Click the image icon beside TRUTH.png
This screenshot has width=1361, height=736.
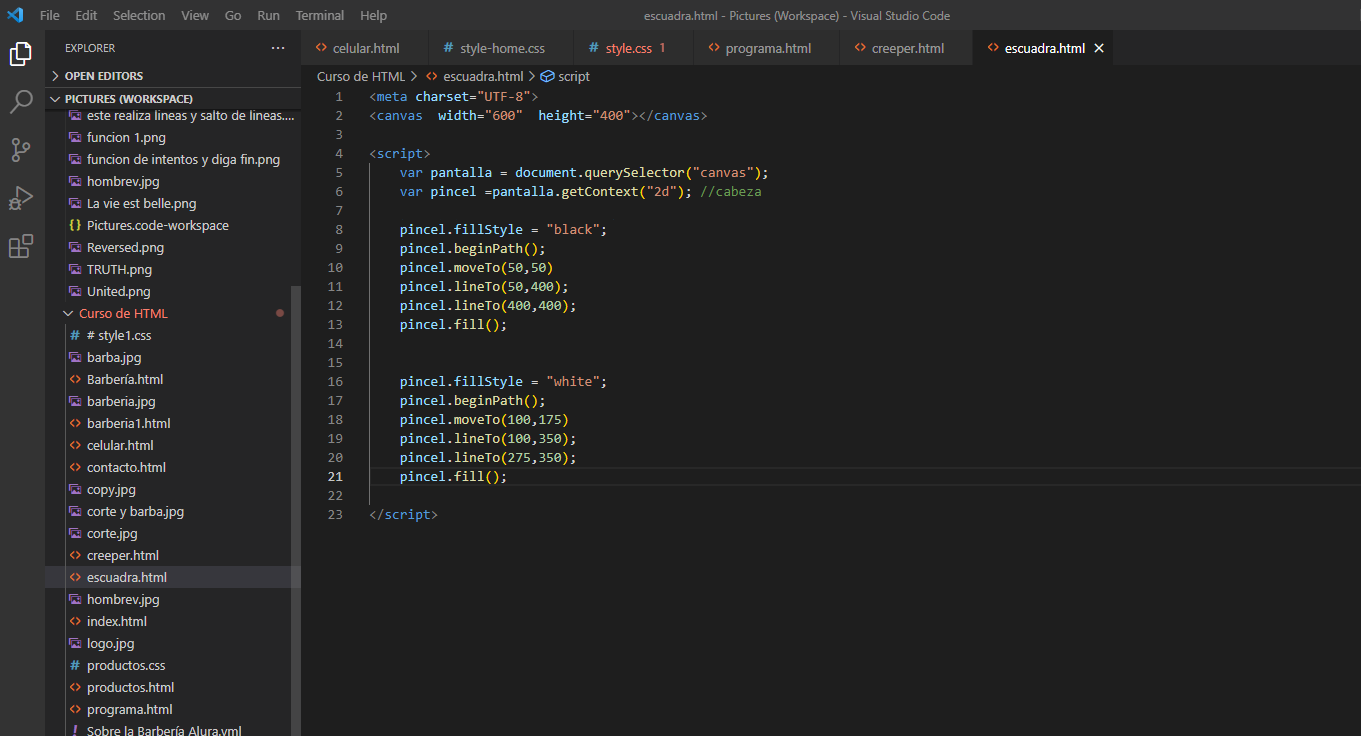[x=75, y=269]
